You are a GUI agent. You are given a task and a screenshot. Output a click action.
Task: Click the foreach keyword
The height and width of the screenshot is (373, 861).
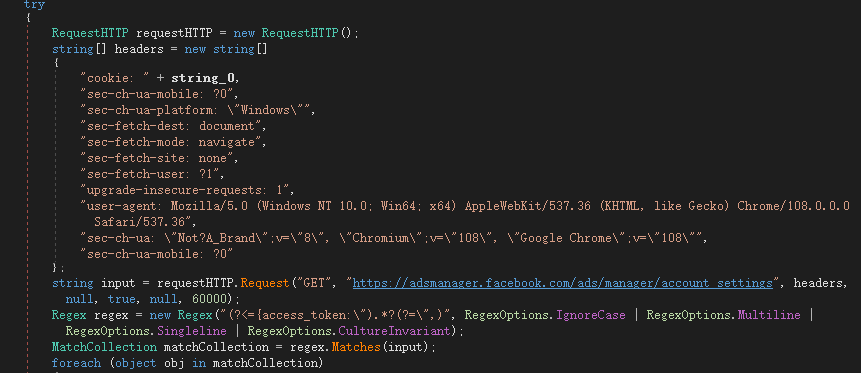(76, 363)
